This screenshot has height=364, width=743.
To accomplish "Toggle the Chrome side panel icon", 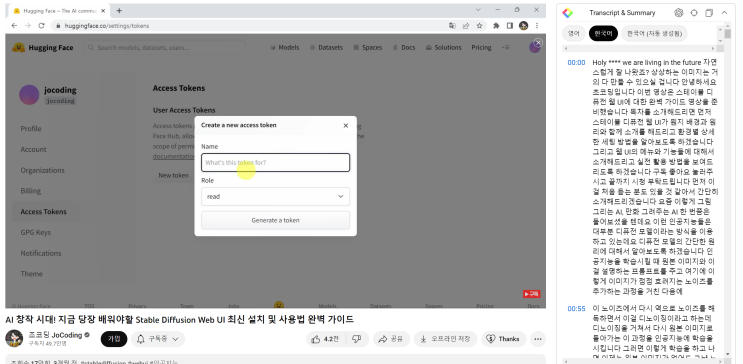I will 510,26.
